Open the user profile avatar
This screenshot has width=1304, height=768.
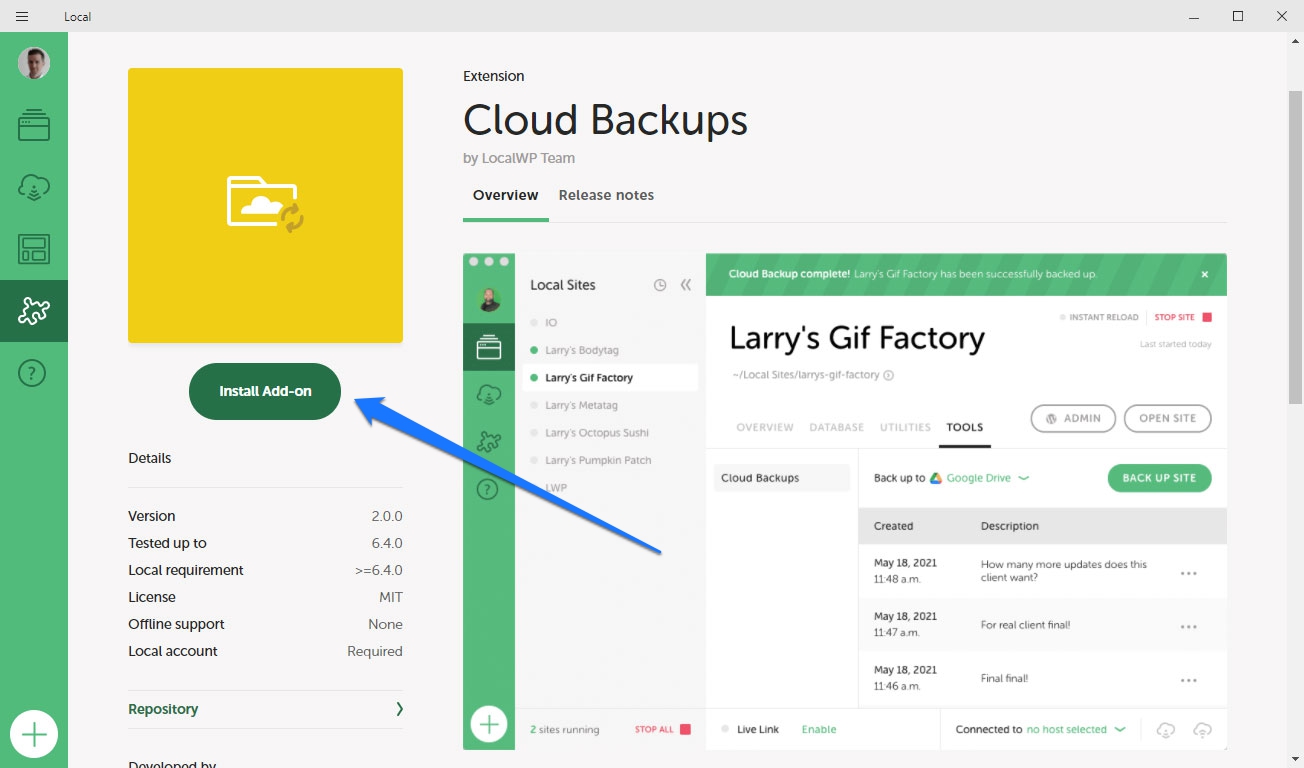coord(34,63)
